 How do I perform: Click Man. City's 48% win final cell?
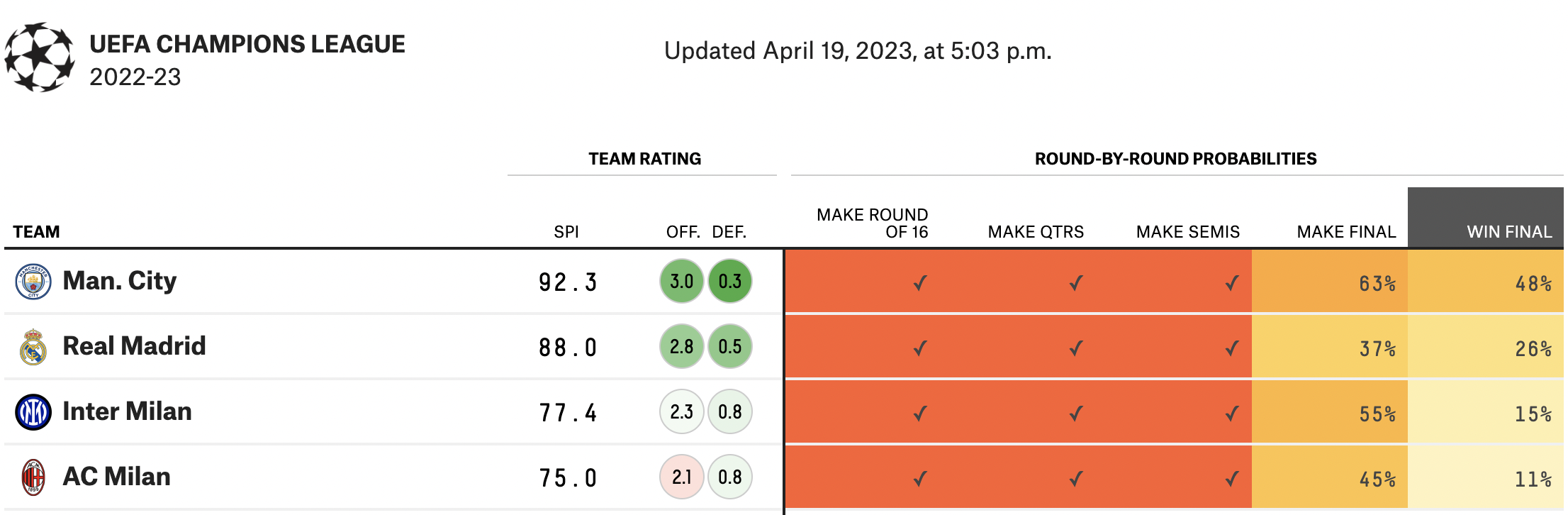click(x=1533, y=284)
